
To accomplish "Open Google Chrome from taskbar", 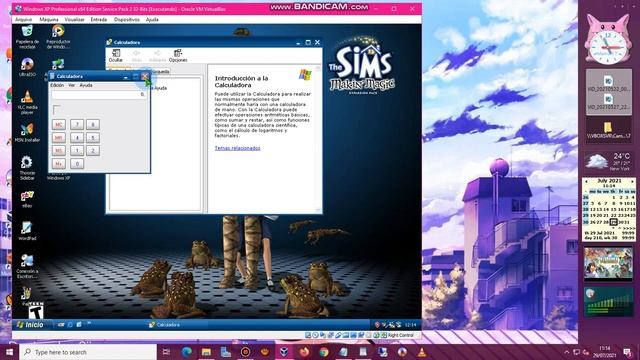I will point(324,352).
